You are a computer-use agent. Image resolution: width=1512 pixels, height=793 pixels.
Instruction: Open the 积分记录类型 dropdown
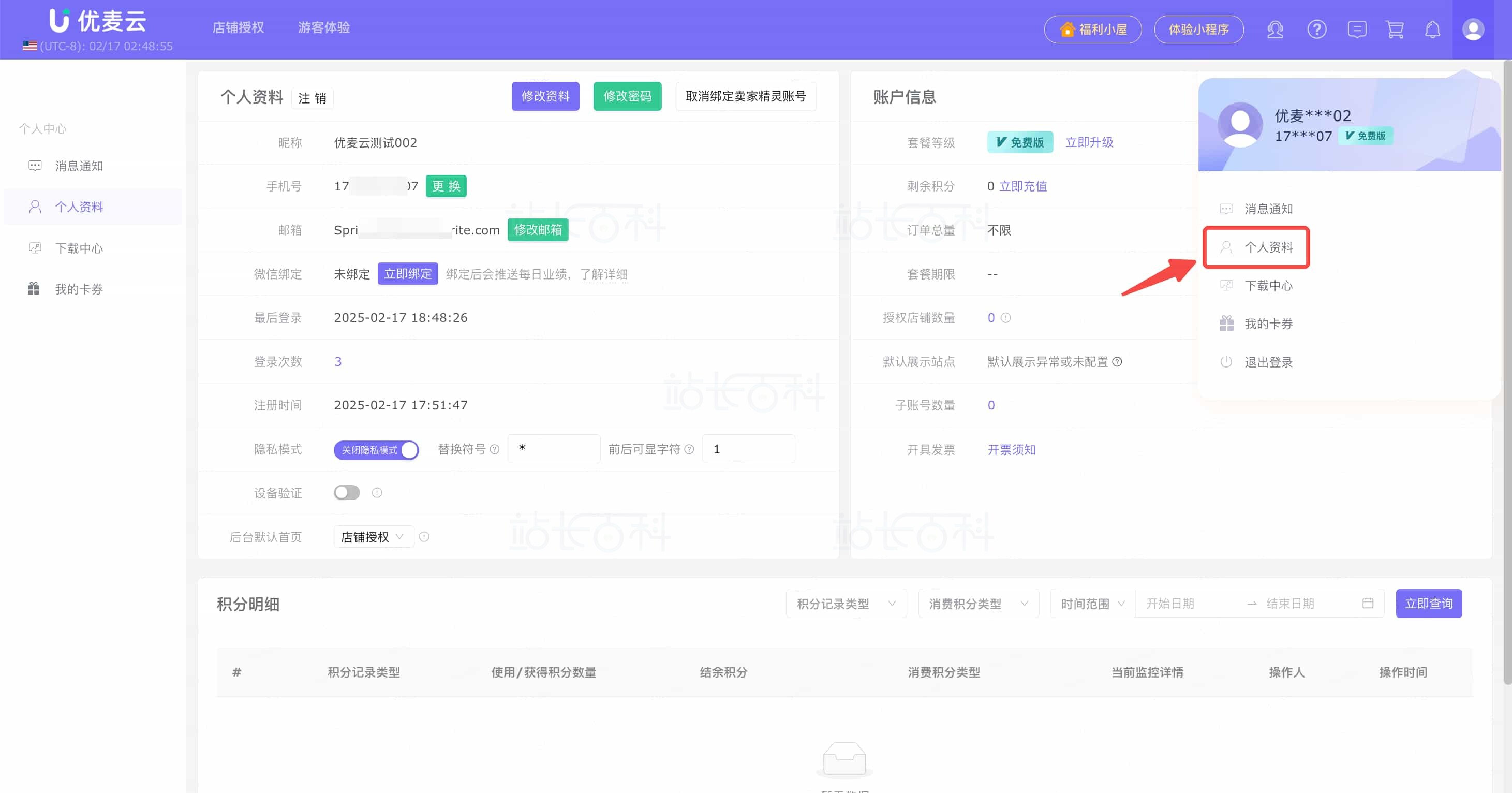pyautogui.click(x=846, y=603)
